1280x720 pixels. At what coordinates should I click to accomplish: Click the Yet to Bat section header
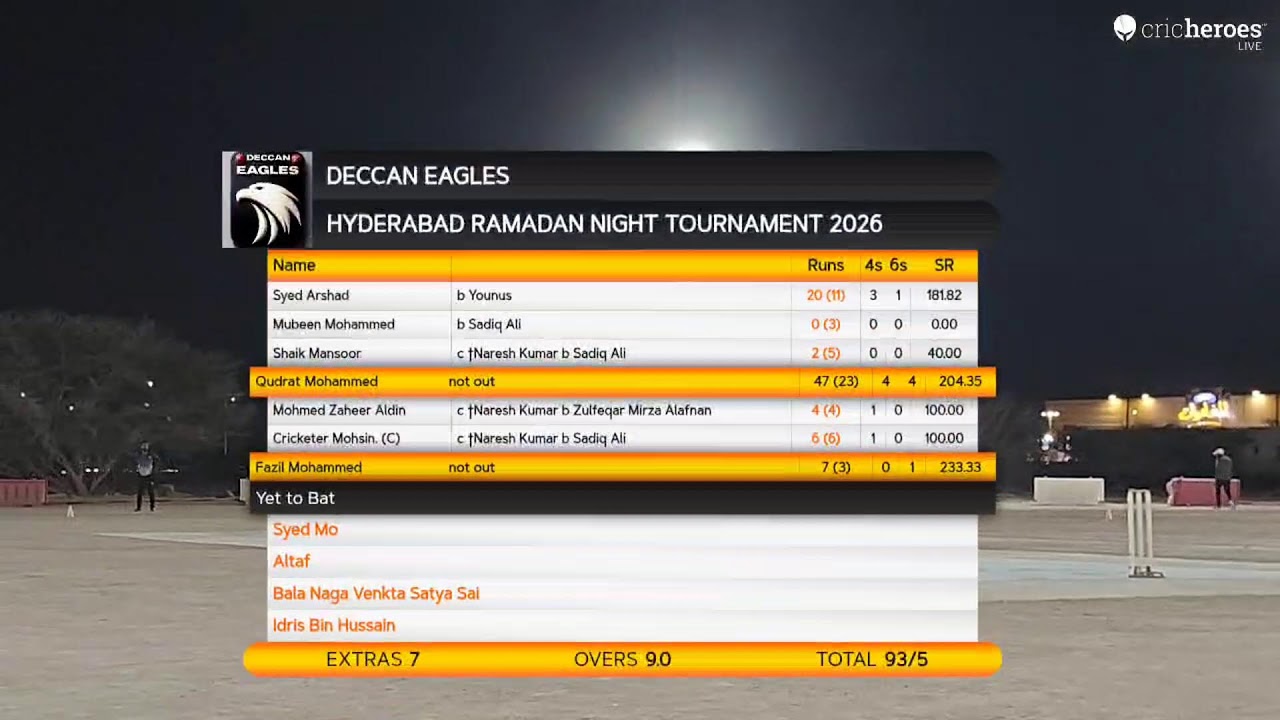(x=295, y=498)
